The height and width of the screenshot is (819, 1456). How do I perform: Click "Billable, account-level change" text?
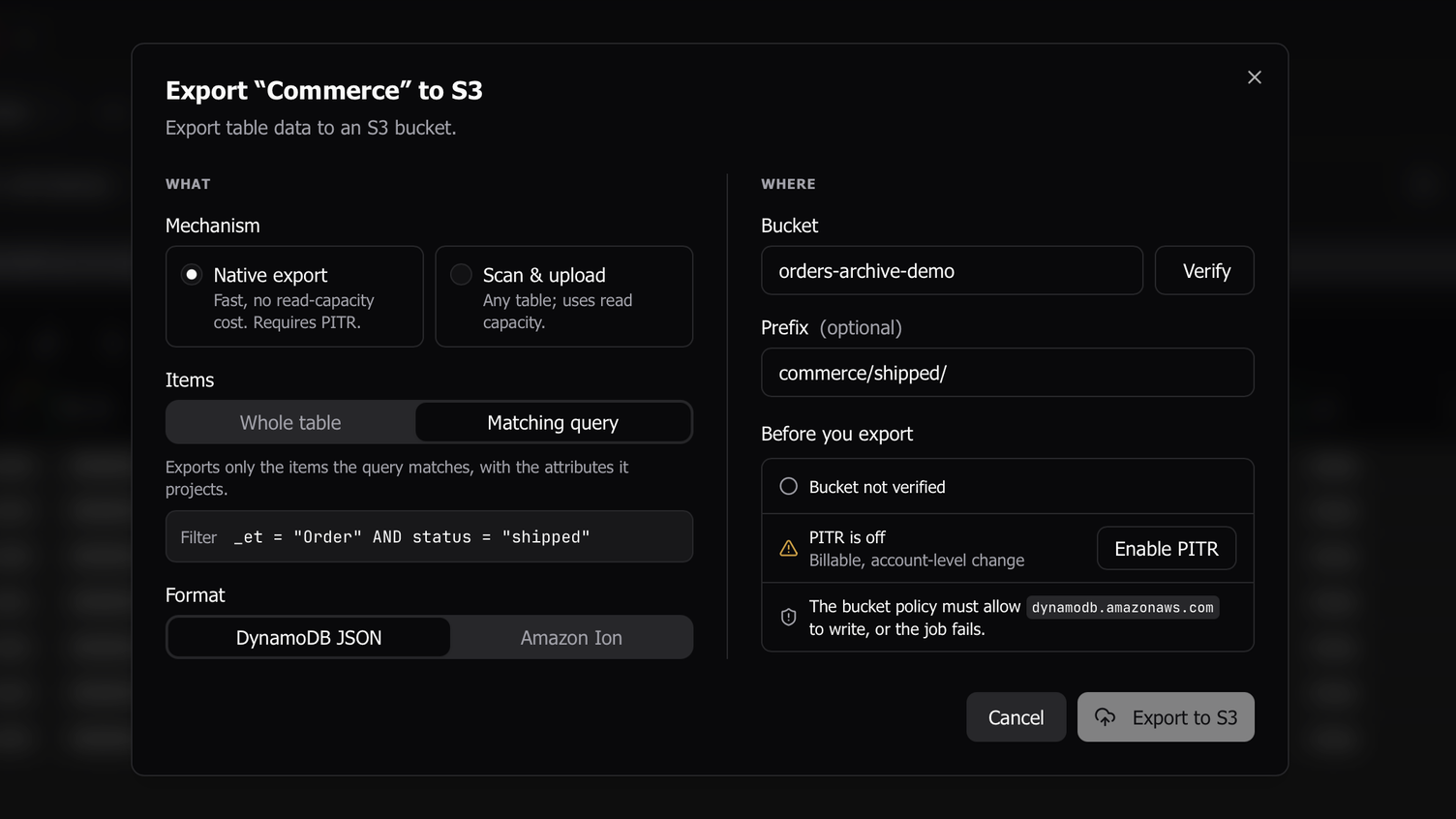point(917,561)
